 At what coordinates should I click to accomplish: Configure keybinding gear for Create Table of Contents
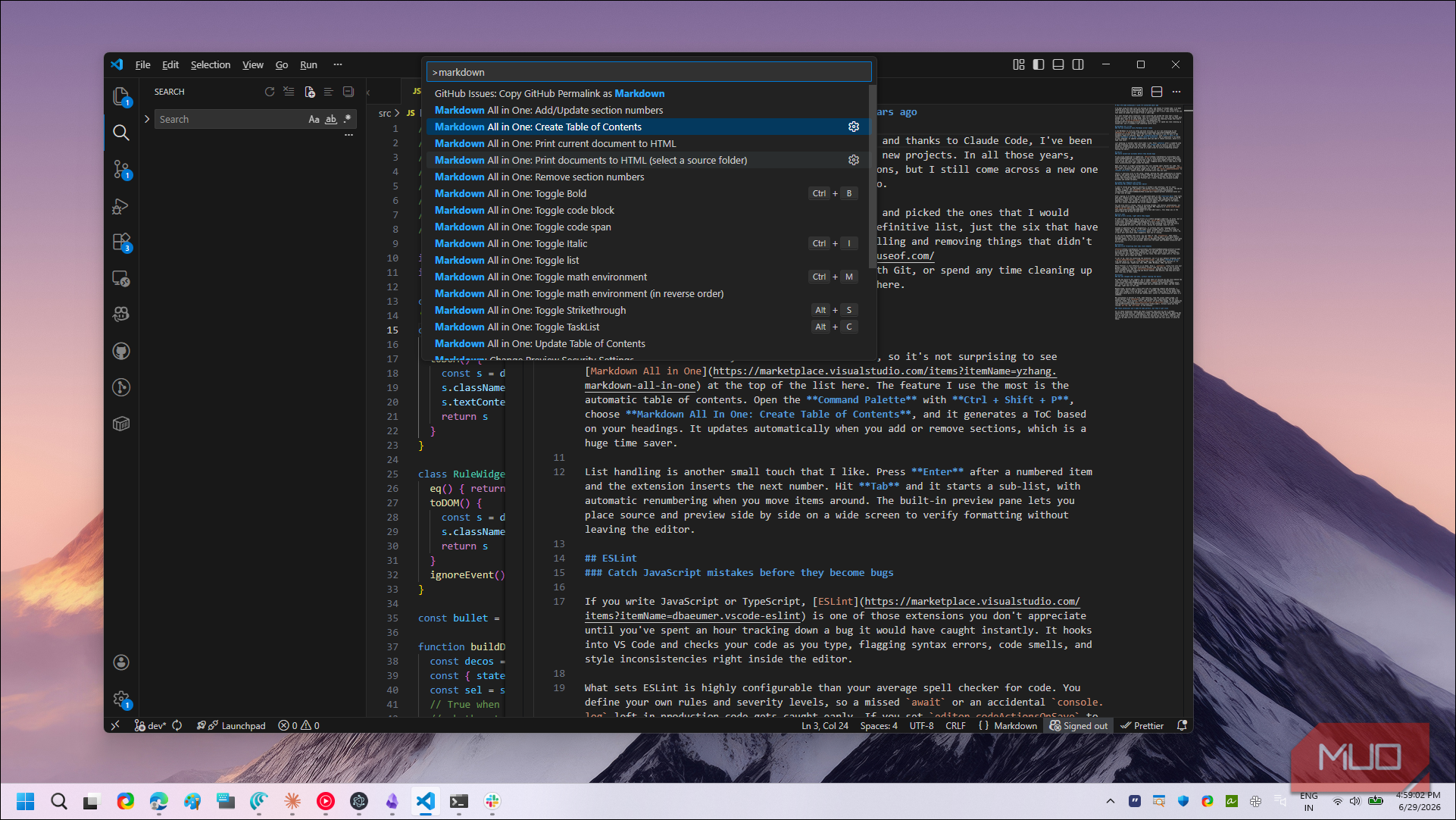click(854, 127)
